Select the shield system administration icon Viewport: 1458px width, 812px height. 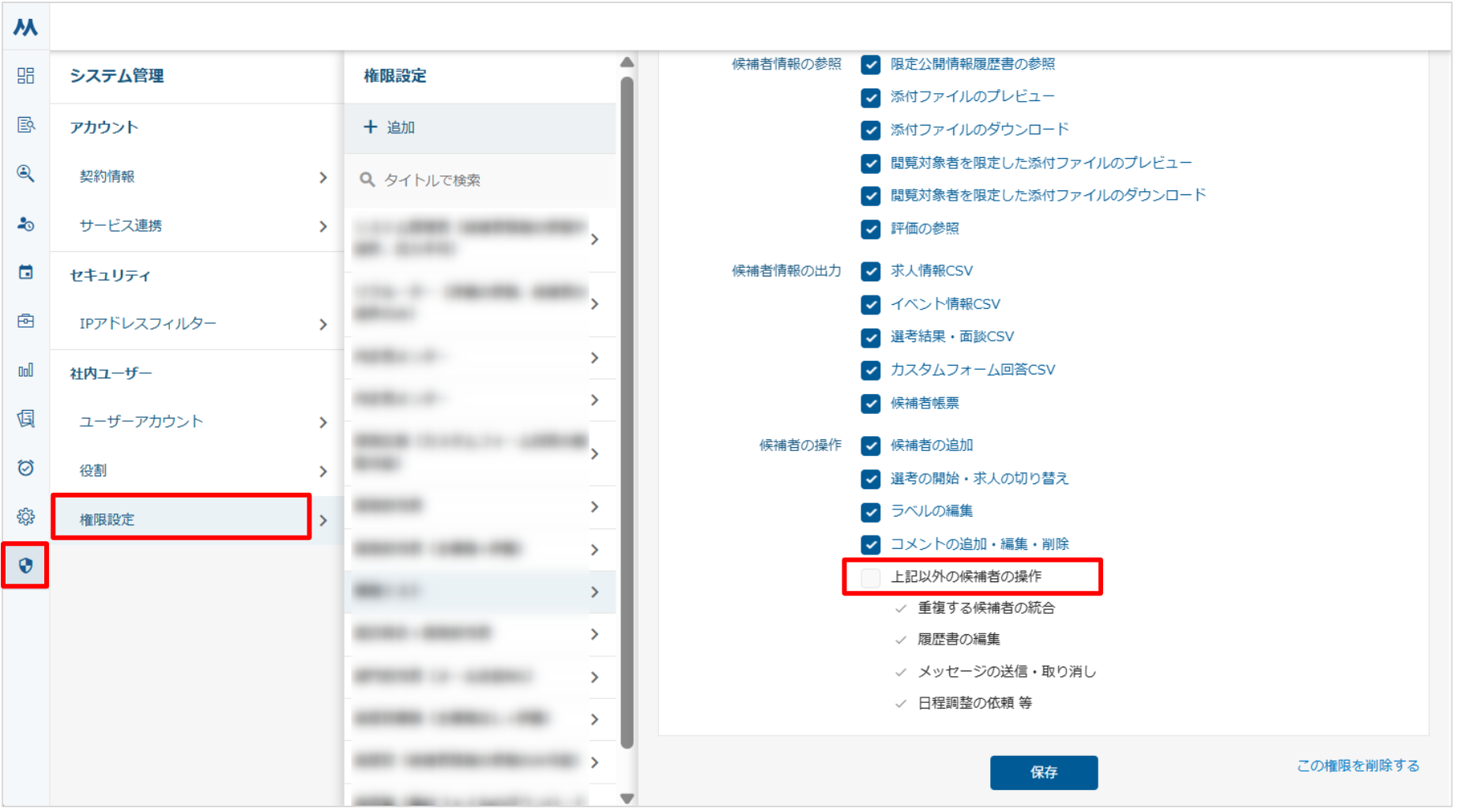[25, 566]
